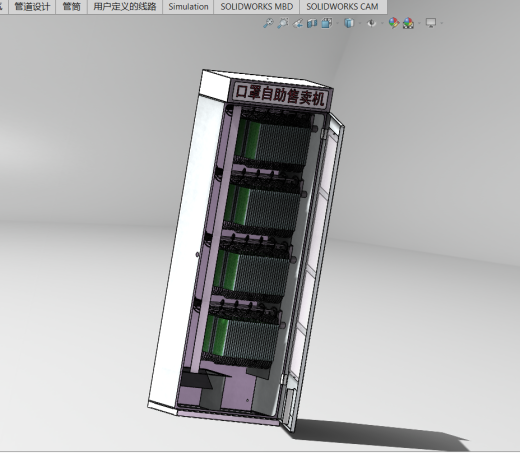Expand the Apply Scene dropdown arrow

tap(419, 23)
